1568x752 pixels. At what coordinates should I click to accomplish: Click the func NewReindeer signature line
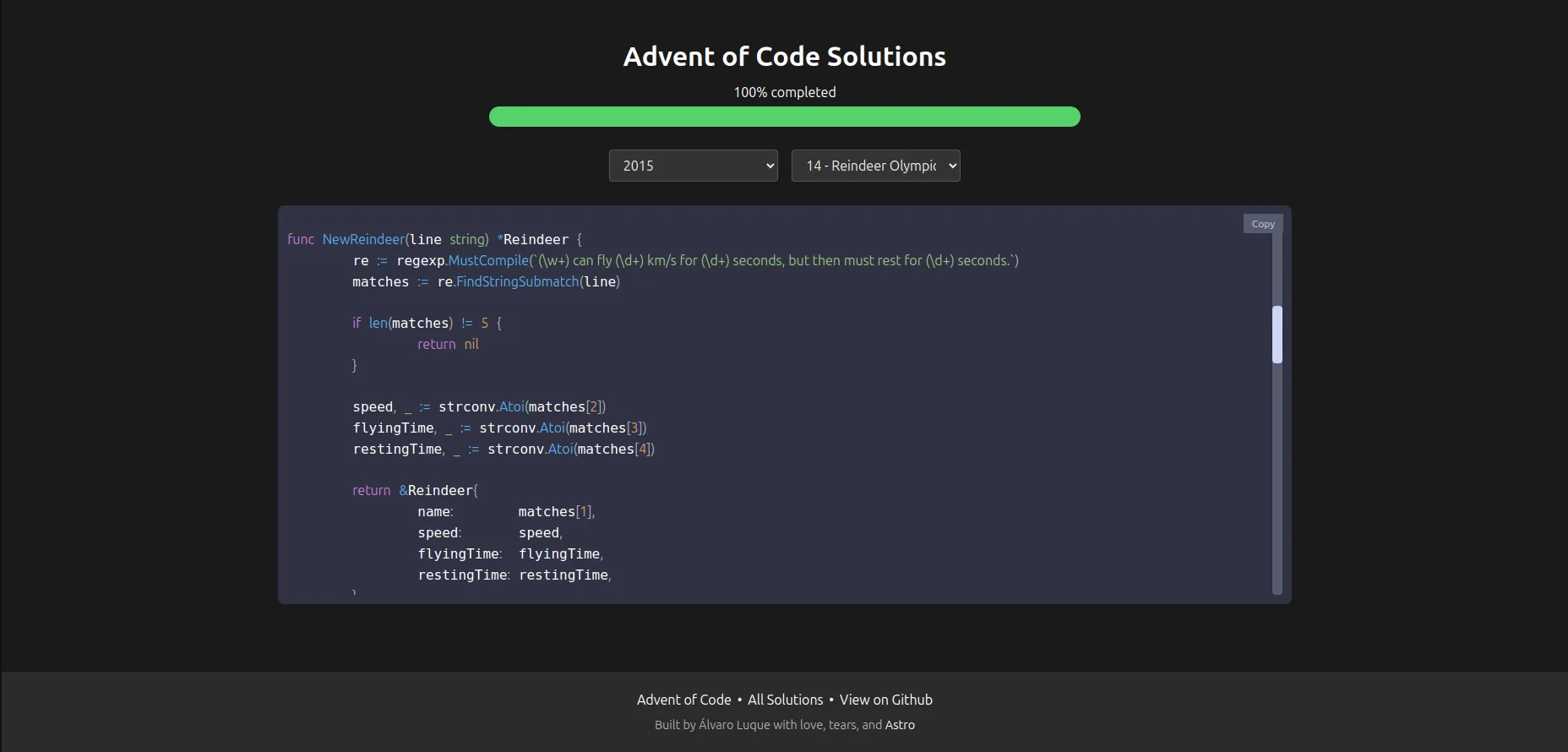click(434, 240)
